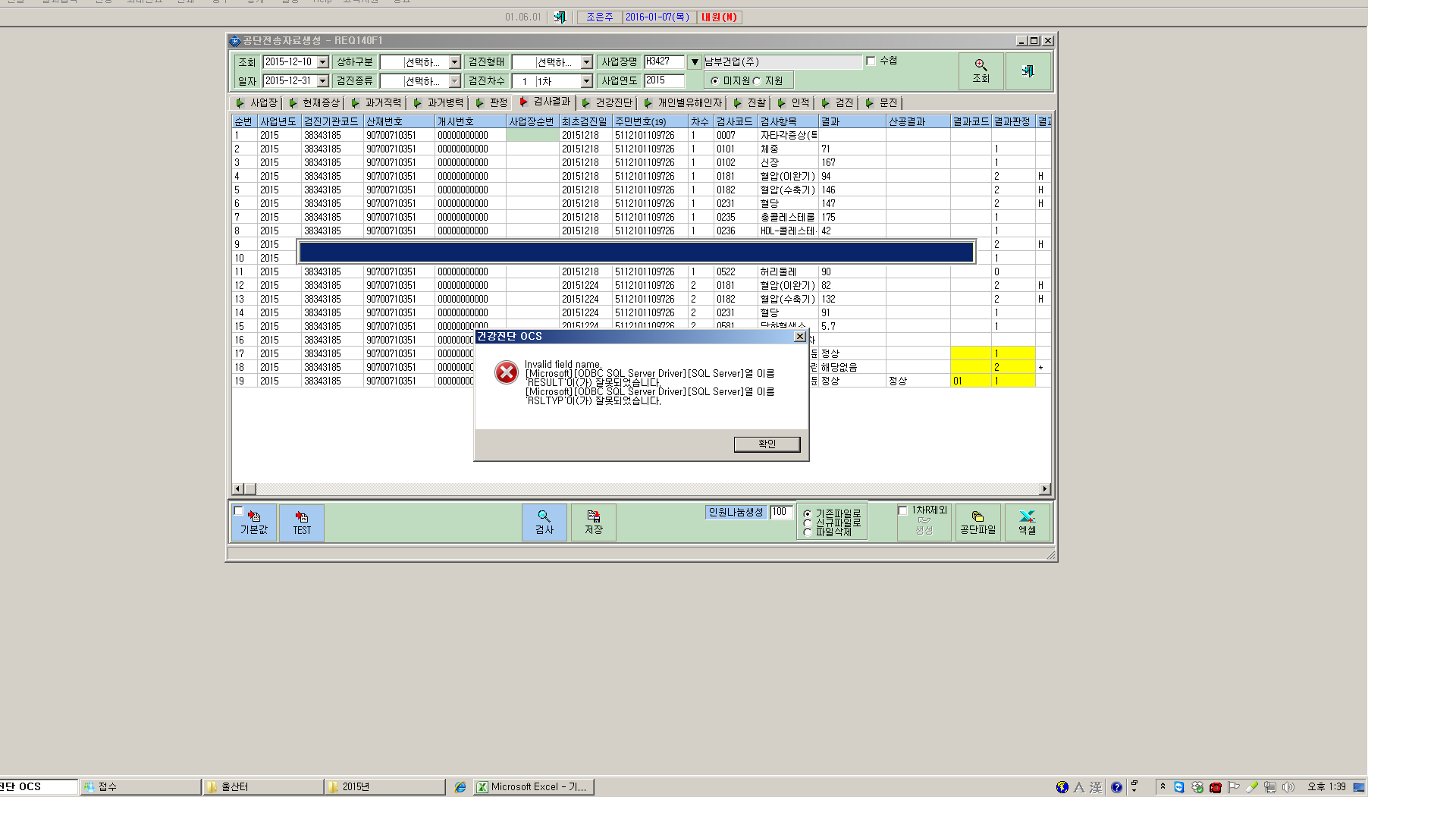Switch to the 판정 tab
Viewport: 1456px width, 819px height.
point(491,102)
